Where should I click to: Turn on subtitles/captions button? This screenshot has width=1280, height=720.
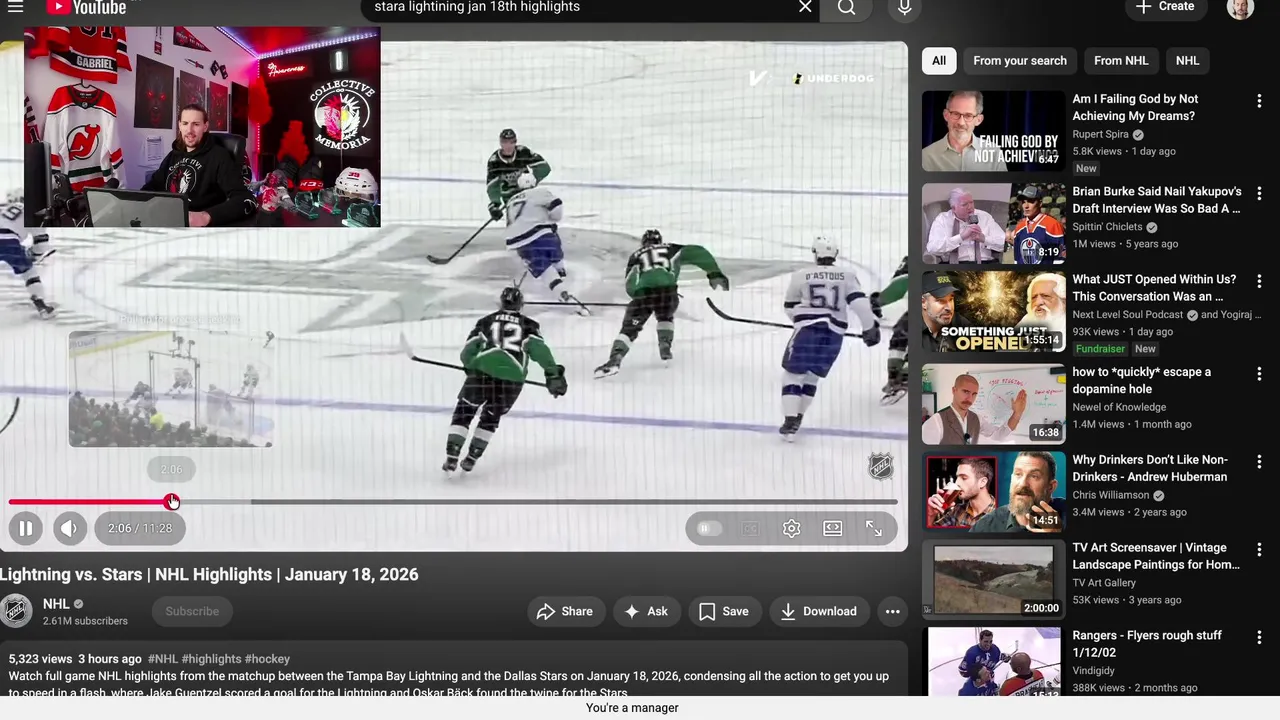pos(750,528)
